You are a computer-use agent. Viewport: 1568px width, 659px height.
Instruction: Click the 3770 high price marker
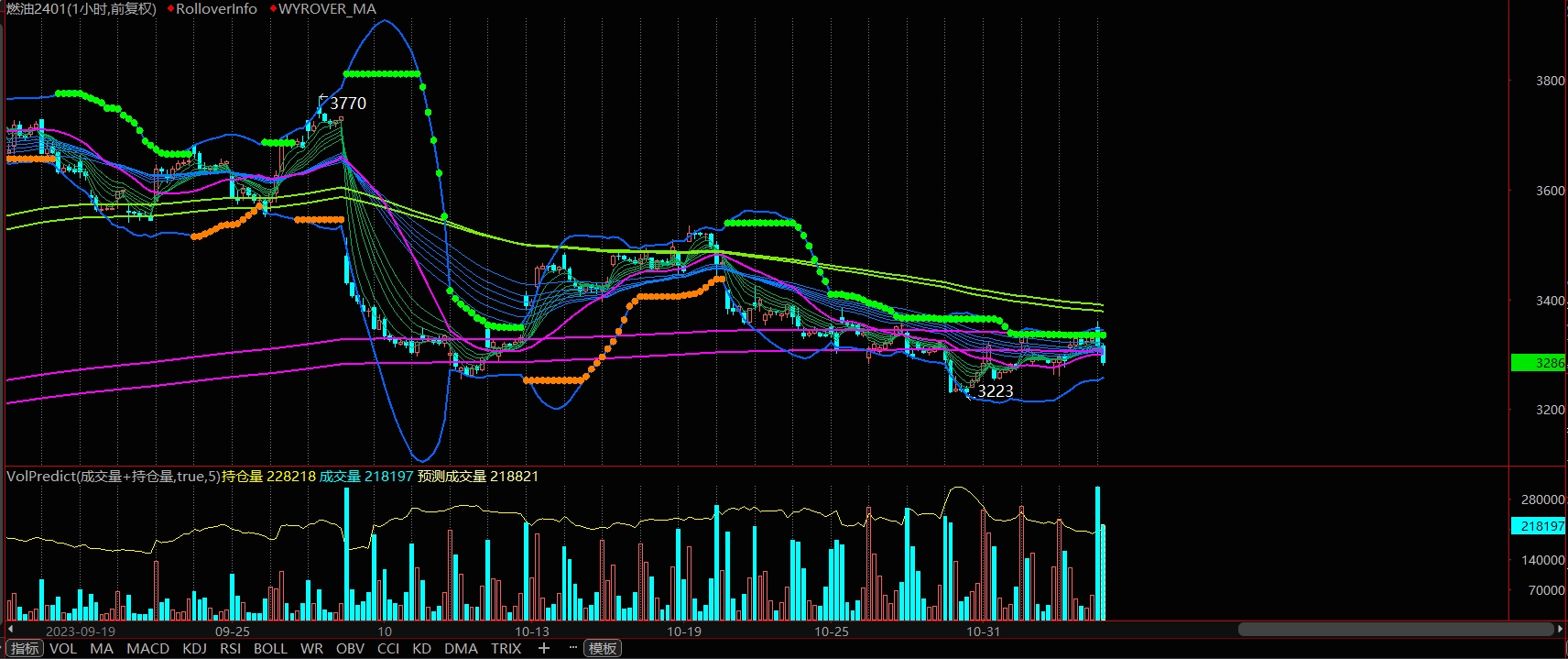click(x=347, y=104)
